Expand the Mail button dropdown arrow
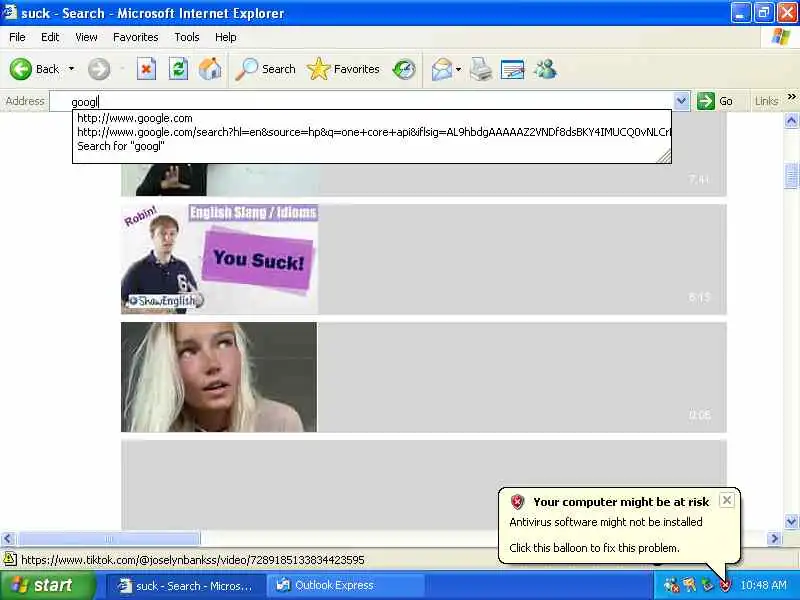This screenshot has height=600, width=800. 459,69
